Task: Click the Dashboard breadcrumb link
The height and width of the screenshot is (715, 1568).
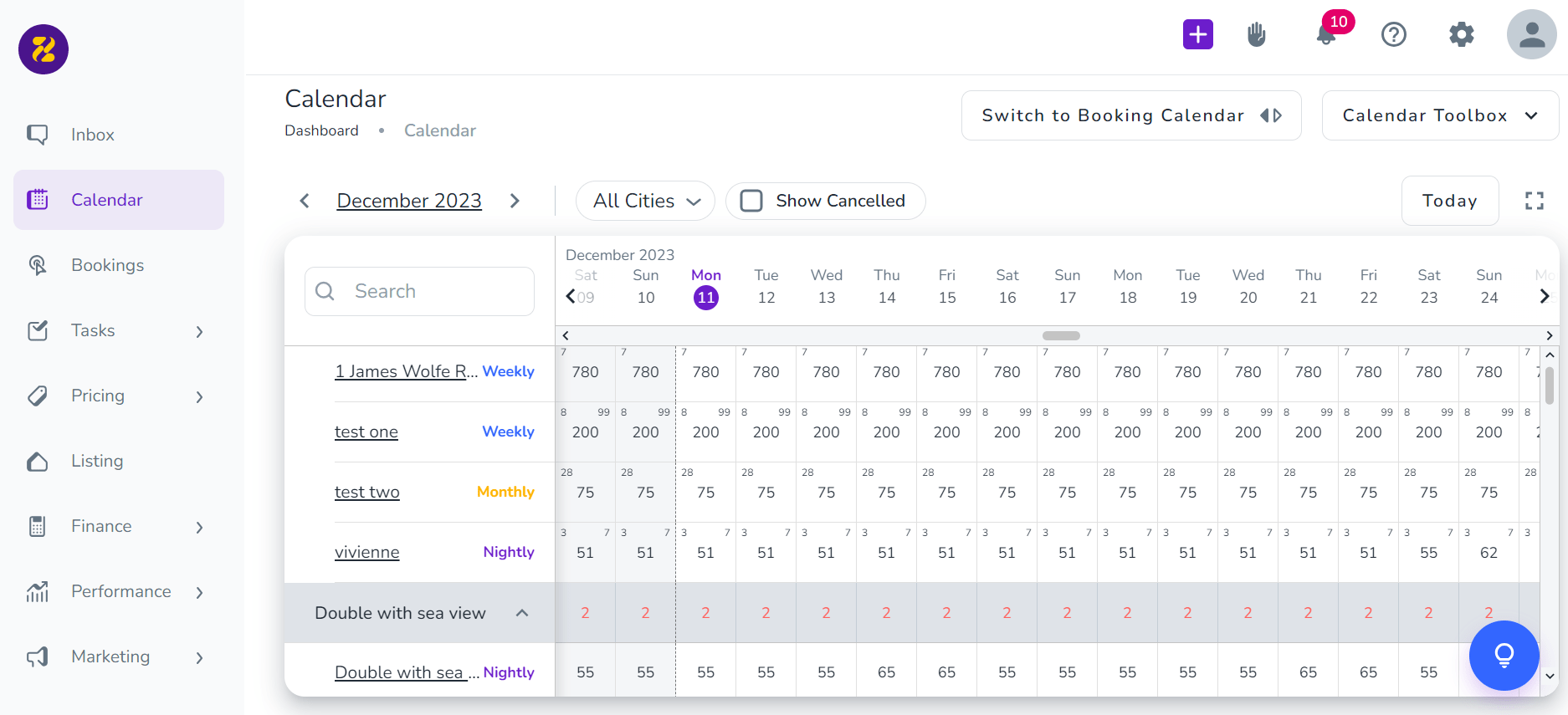Action: point(321,130)
